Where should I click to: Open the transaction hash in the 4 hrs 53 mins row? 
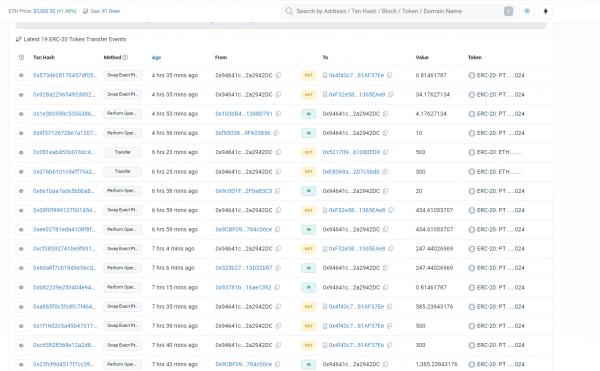[64, 114]
